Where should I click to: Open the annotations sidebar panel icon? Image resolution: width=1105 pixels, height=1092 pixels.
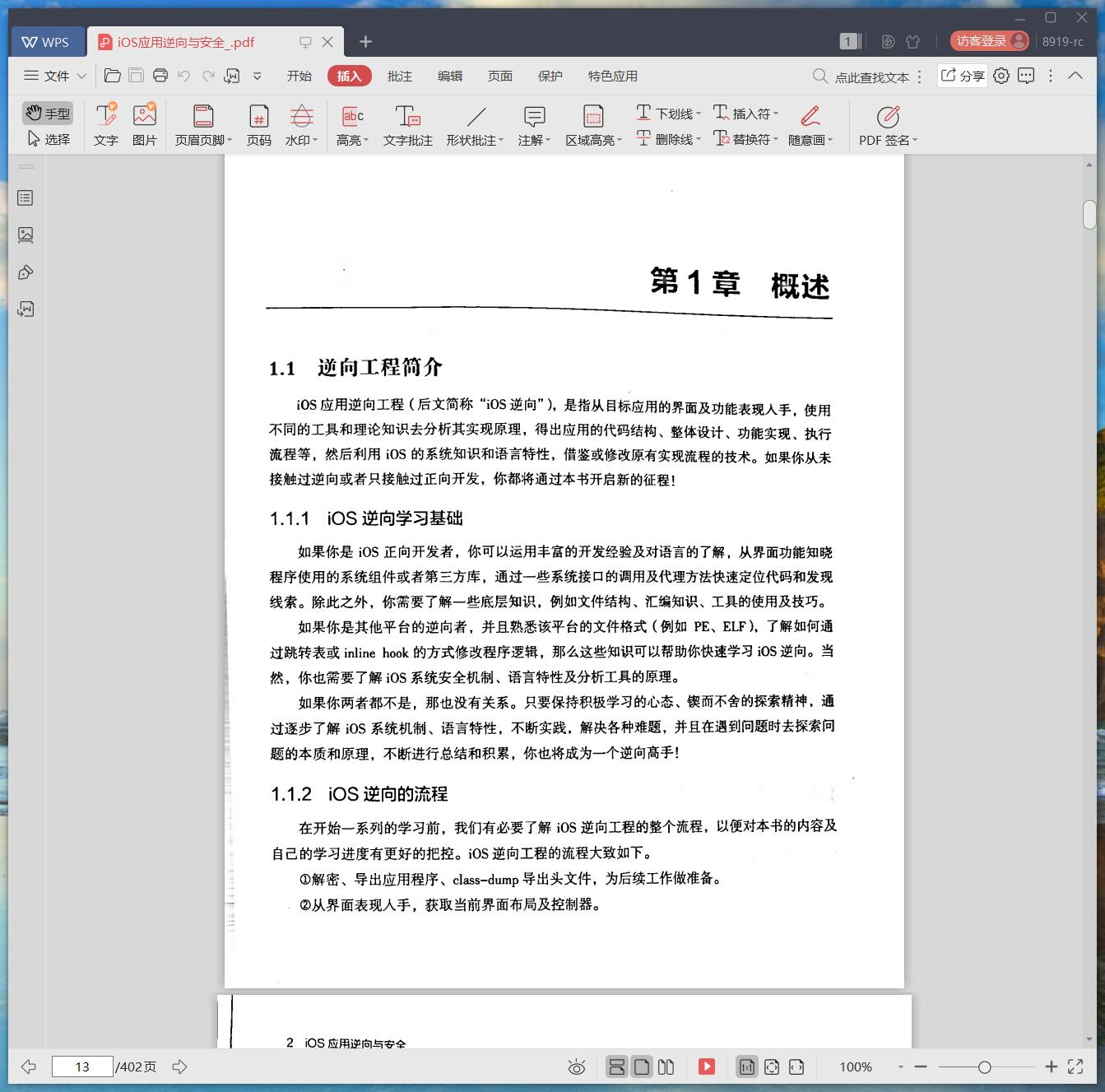[26, 272]
